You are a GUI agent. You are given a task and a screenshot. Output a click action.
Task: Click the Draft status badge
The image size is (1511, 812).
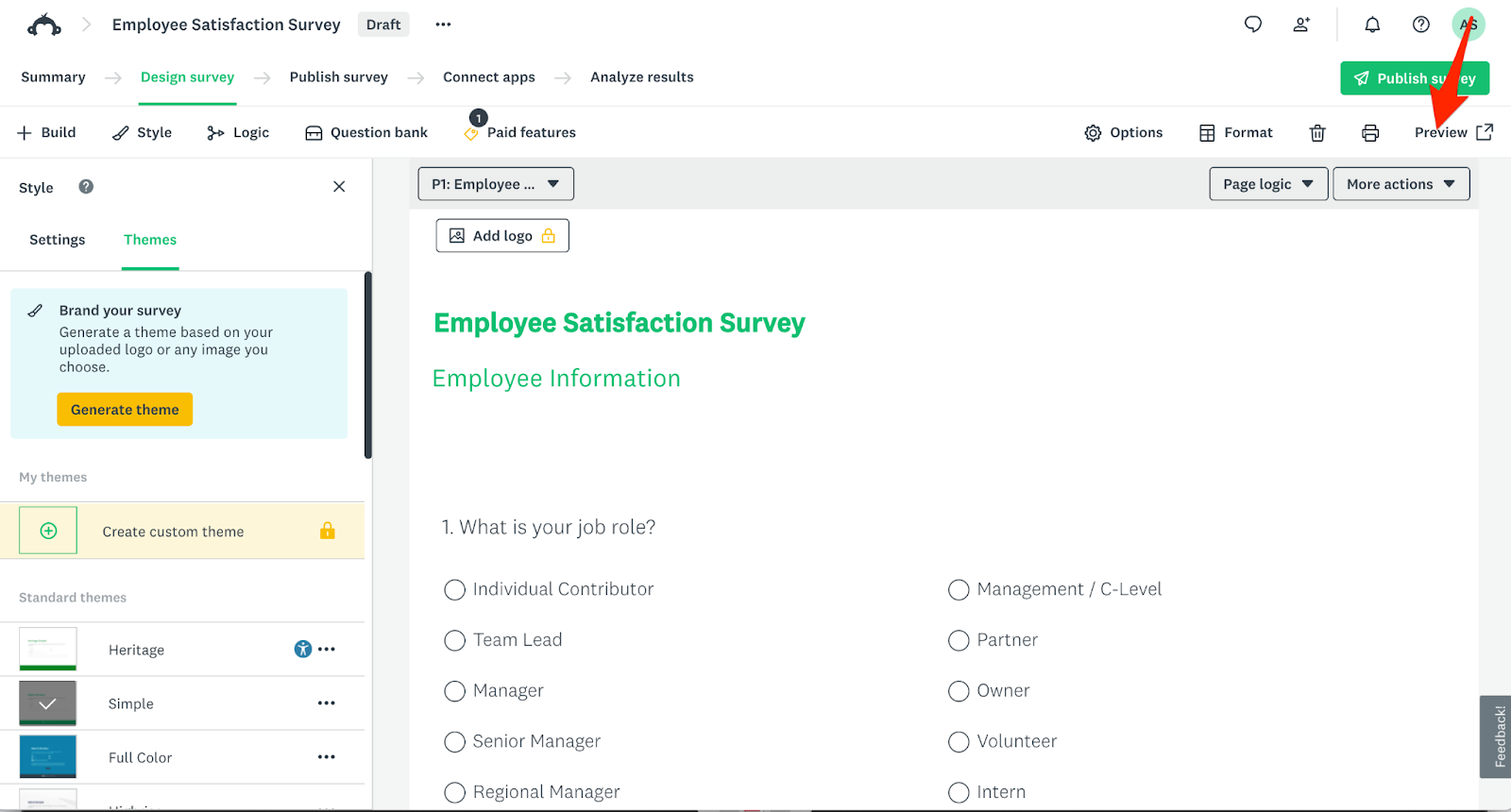(383, 25)
